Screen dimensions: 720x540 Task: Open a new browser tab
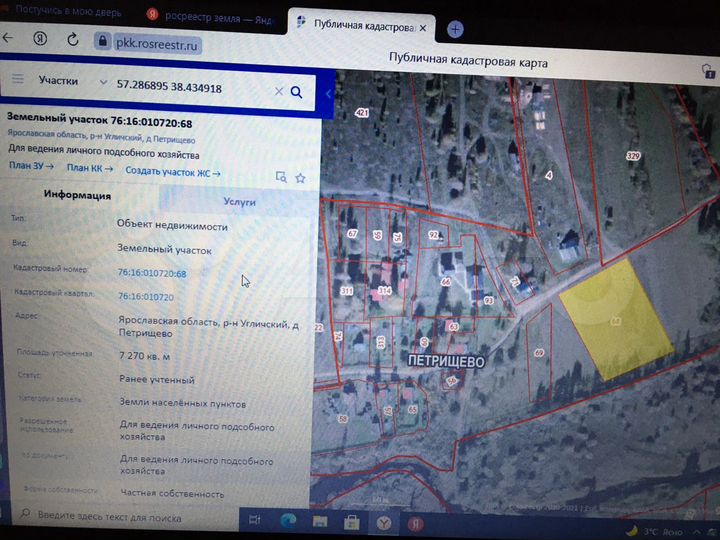455,29
